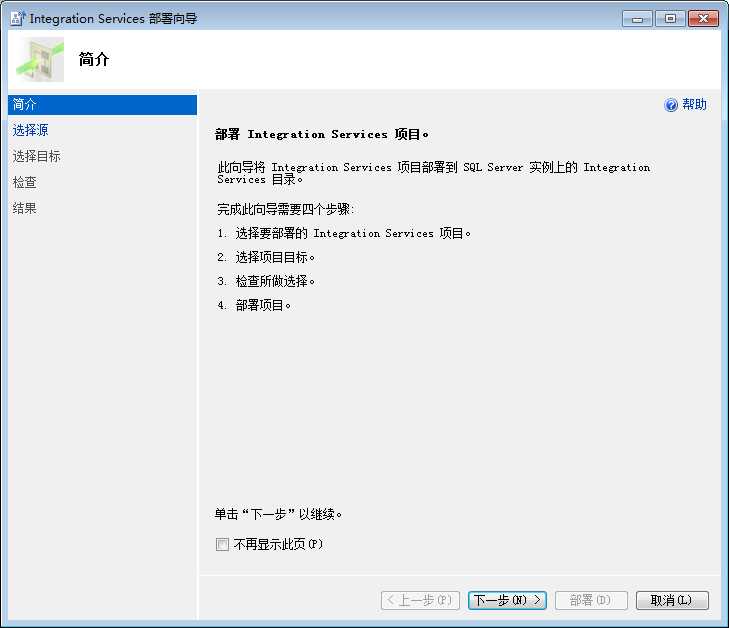
Task: Tick the 不再显示此页 checkbox
Action: pyautogui.click(x=222, y=544)
